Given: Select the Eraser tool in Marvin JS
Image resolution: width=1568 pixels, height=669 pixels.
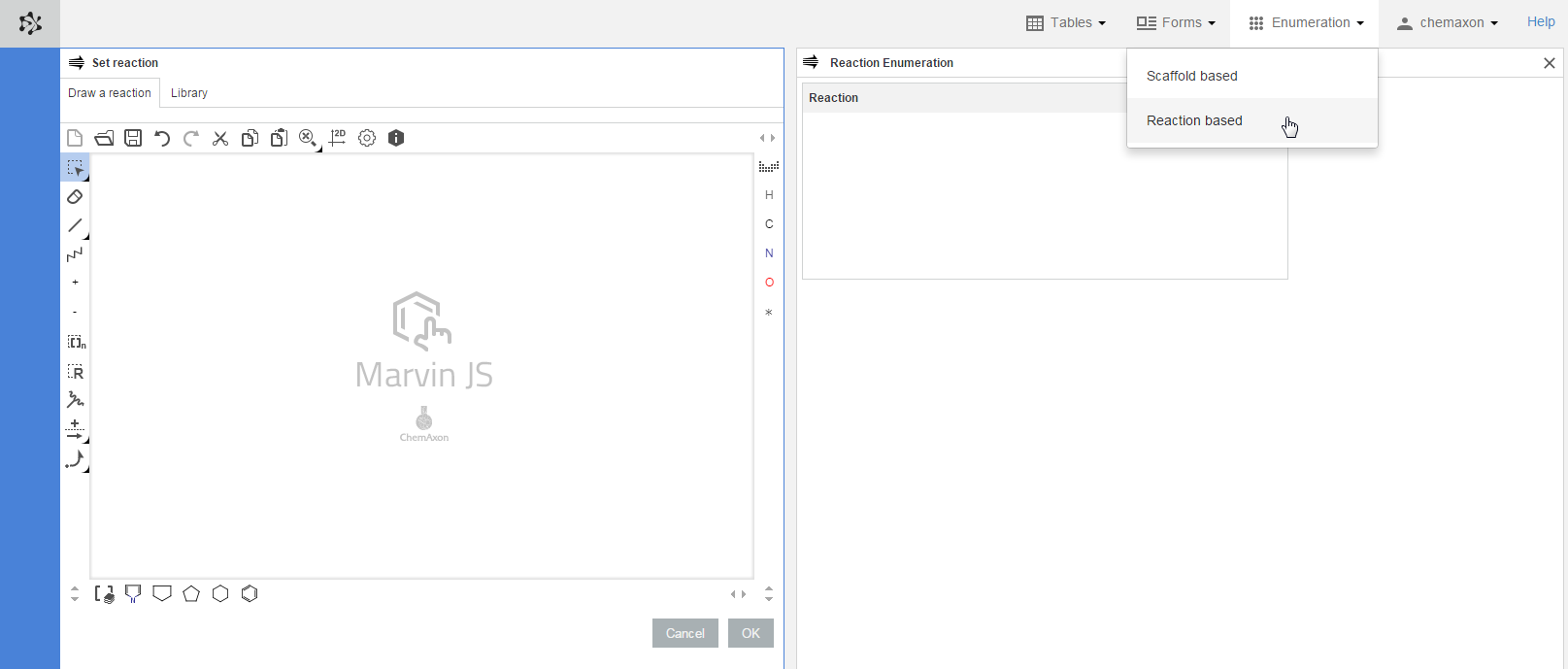Looking at the screenshot, I should click(75, 197).
